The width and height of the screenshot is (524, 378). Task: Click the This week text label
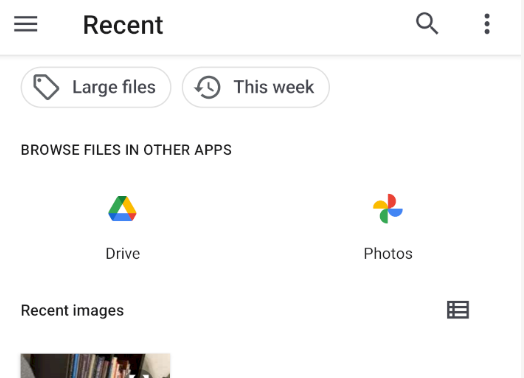(274, 87)
